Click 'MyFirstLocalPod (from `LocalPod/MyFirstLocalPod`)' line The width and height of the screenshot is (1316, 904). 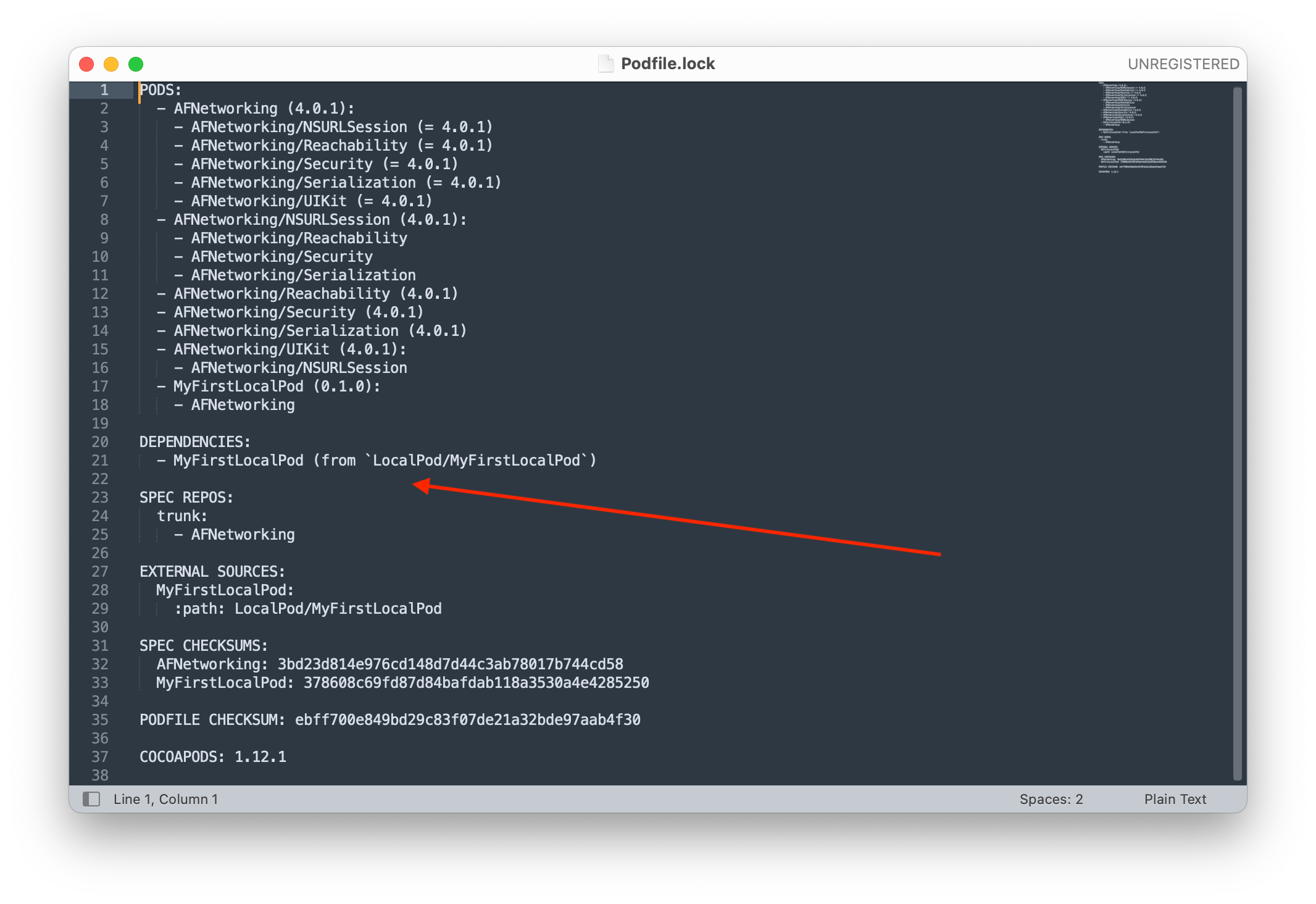pos(377,461)
